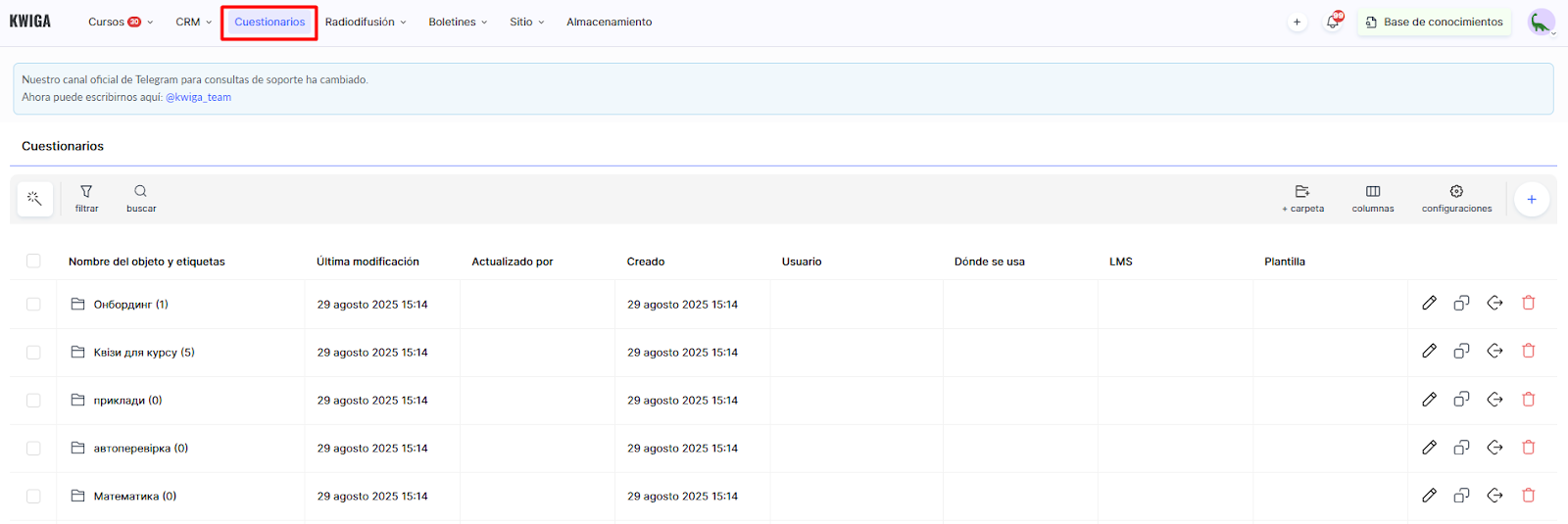The width and height of the screenshot is (1568, 524).
Task: Open the Base de conocimientos button
Action: 1434,22
